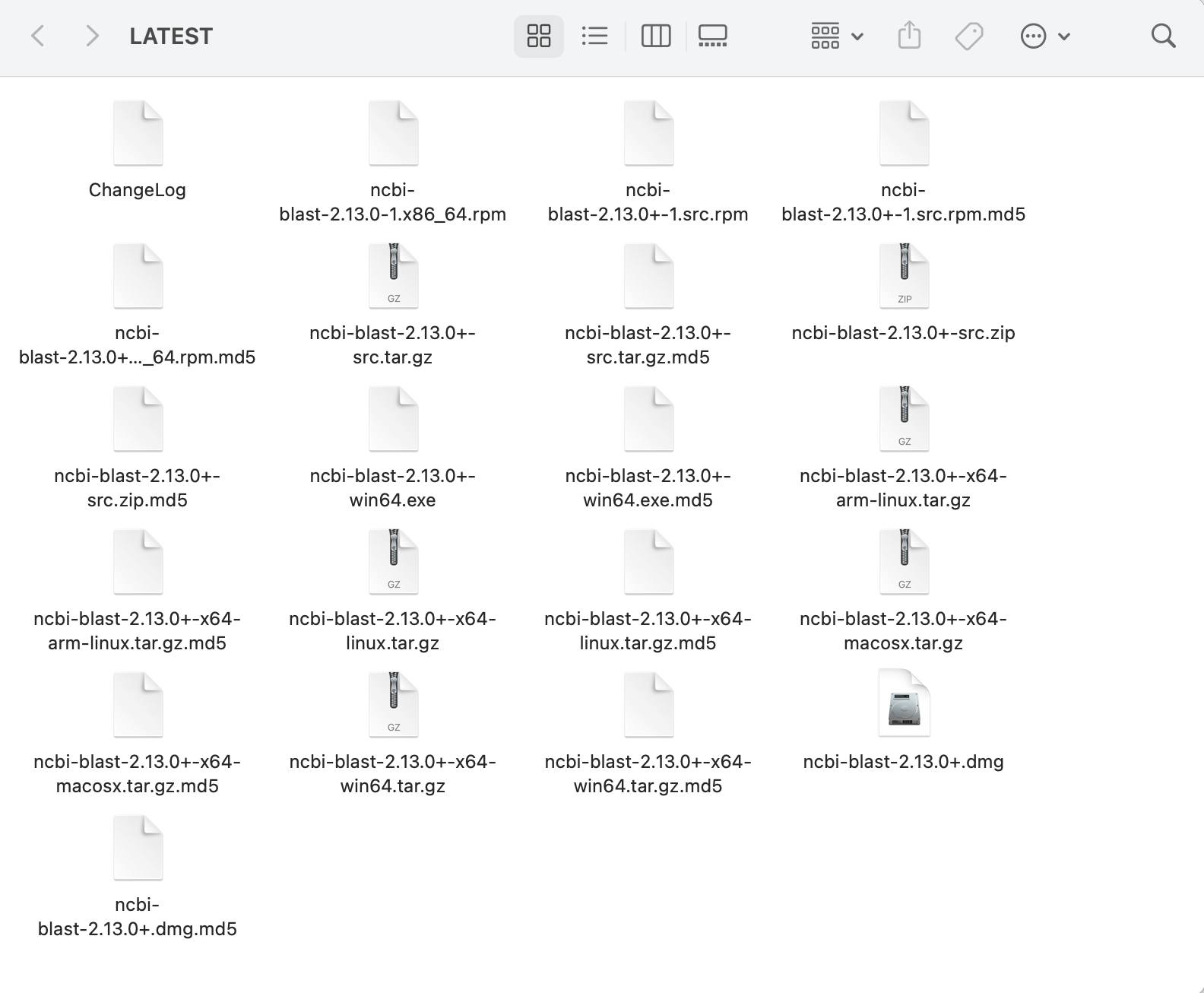Go forward with the right chevron arrow
The image size is (1204, 993).
pos(92,36)
